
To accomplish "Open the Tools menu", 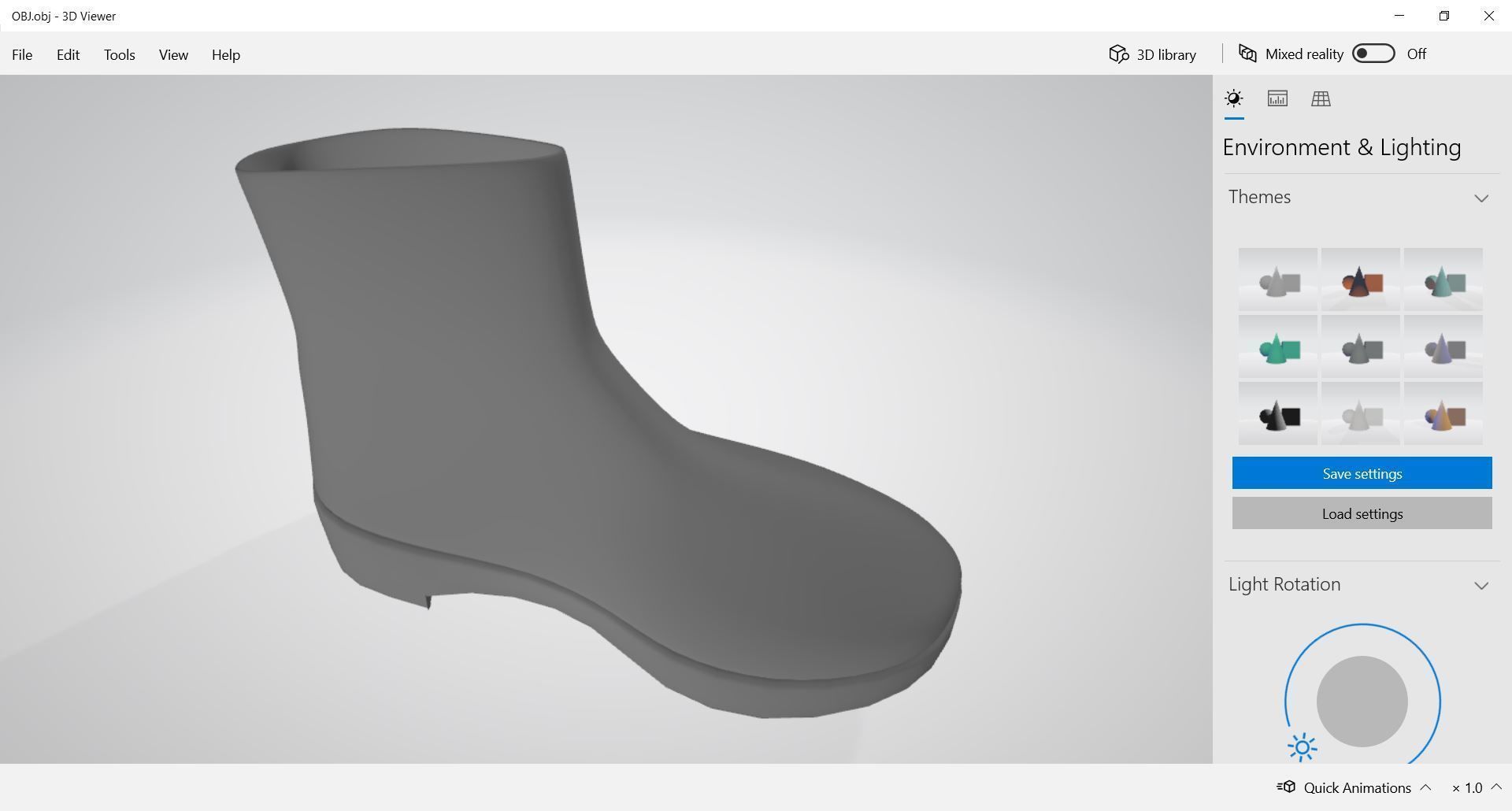I will [x=120, y=54].
